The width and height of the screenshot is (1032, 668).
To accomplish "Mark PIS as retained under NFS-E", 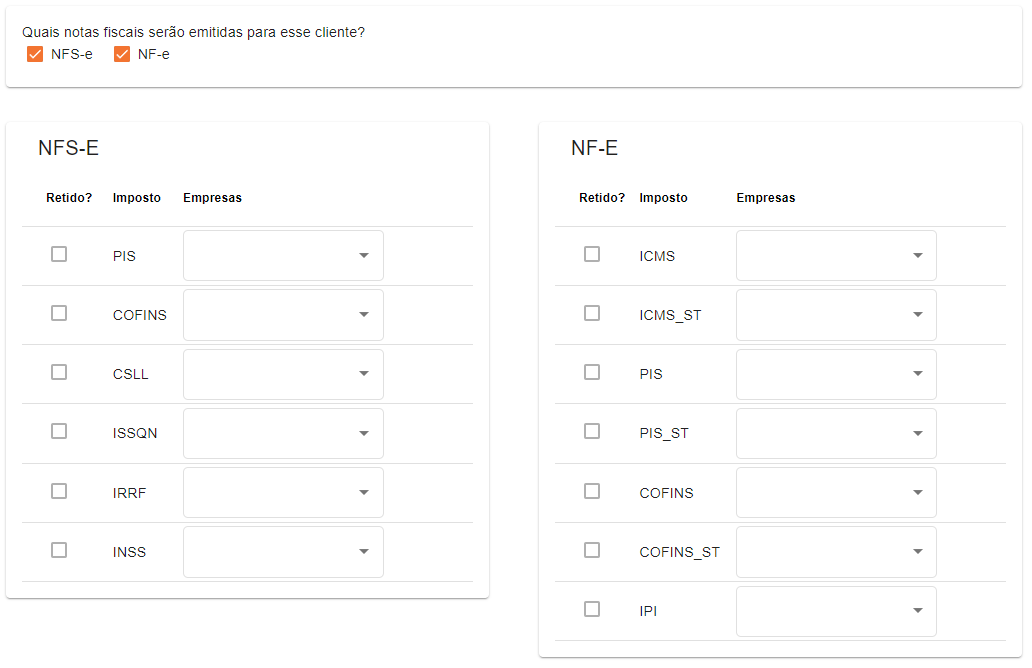I will (59, 254).
